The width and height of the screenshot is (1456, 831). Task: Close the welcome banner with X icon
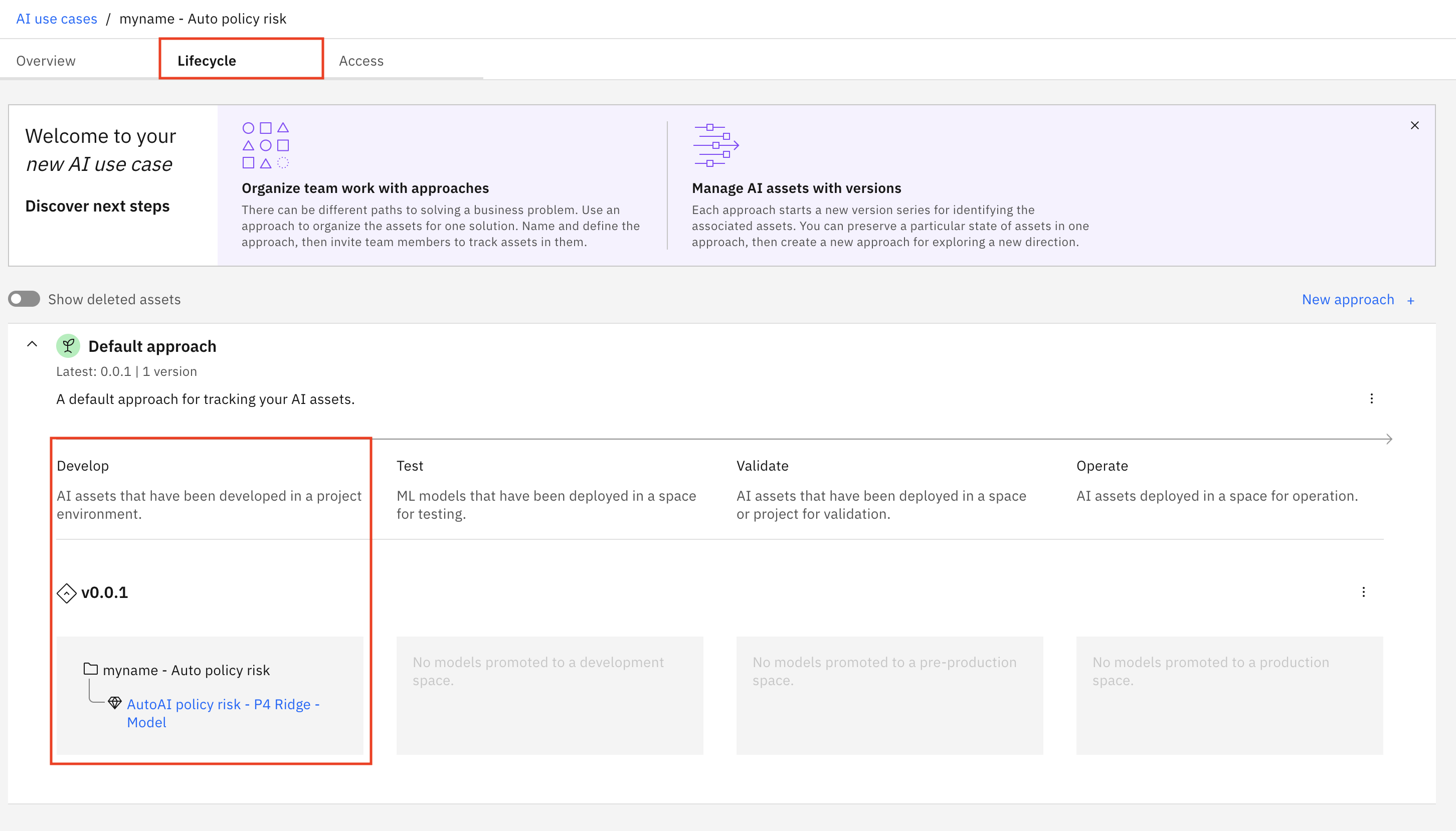pyautogui.click(x=1414, y=126)
